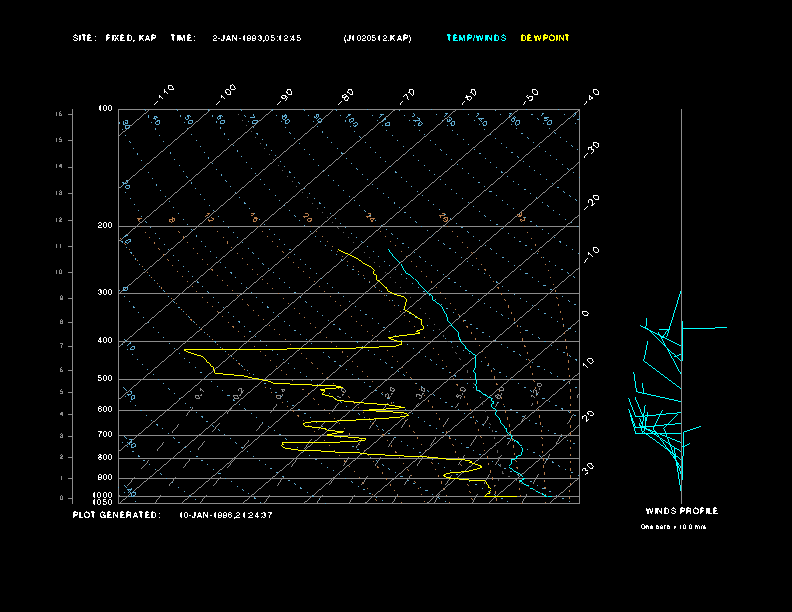Click the 100 pressure label at chart top
The width and height of the screenshot is (792, 612).
(105, 109)
